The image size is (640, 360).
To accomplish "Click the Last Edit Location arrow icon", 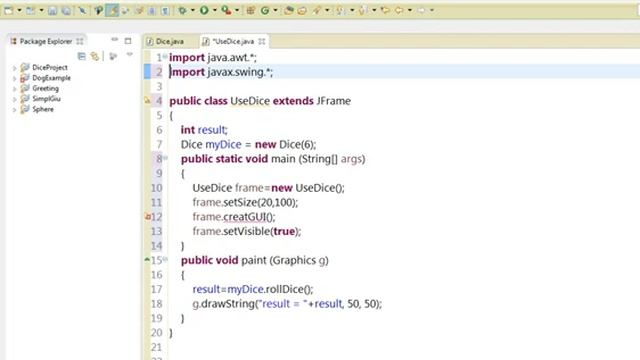I will (x=385, y=10).
